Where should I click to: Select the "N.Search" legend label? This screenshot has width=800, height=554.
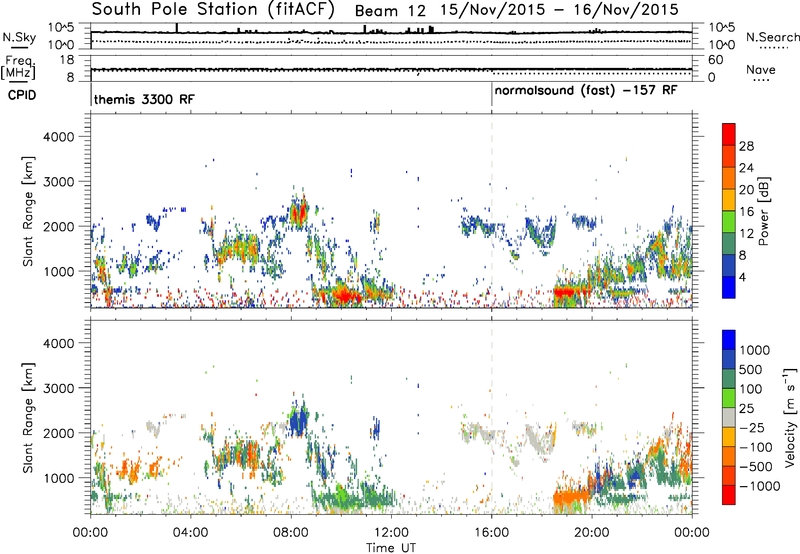tap(772, 37)
